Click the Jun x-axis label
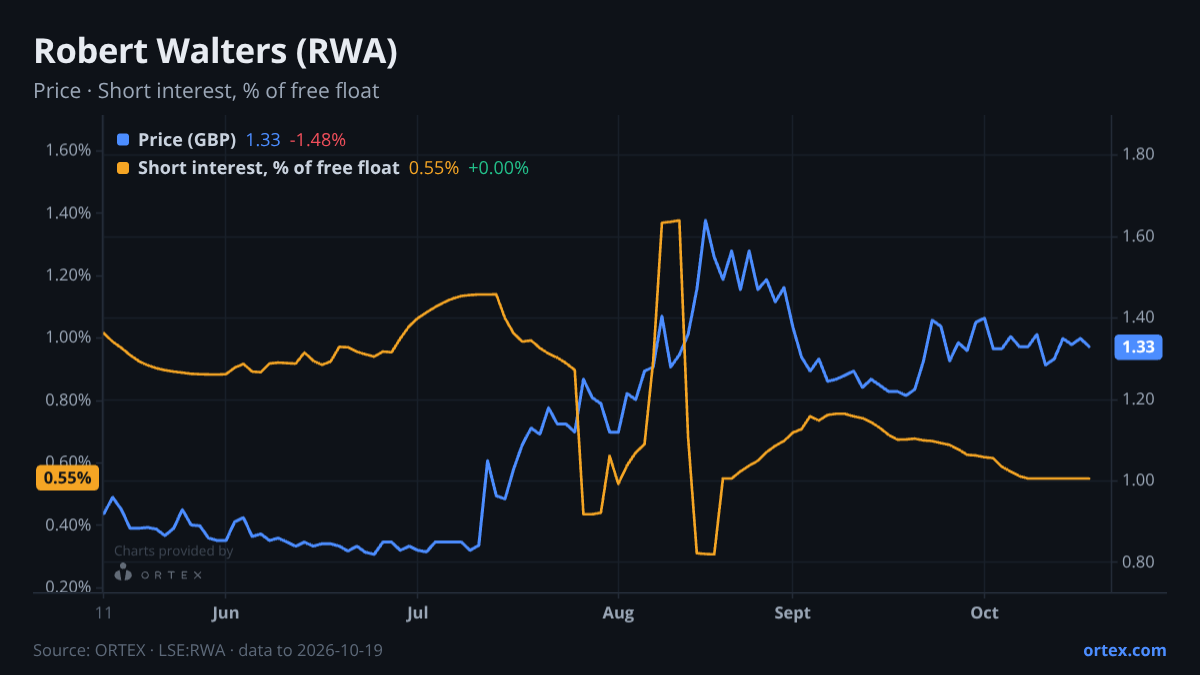Viewport: 1200px width, 675px height. point(226,612)
